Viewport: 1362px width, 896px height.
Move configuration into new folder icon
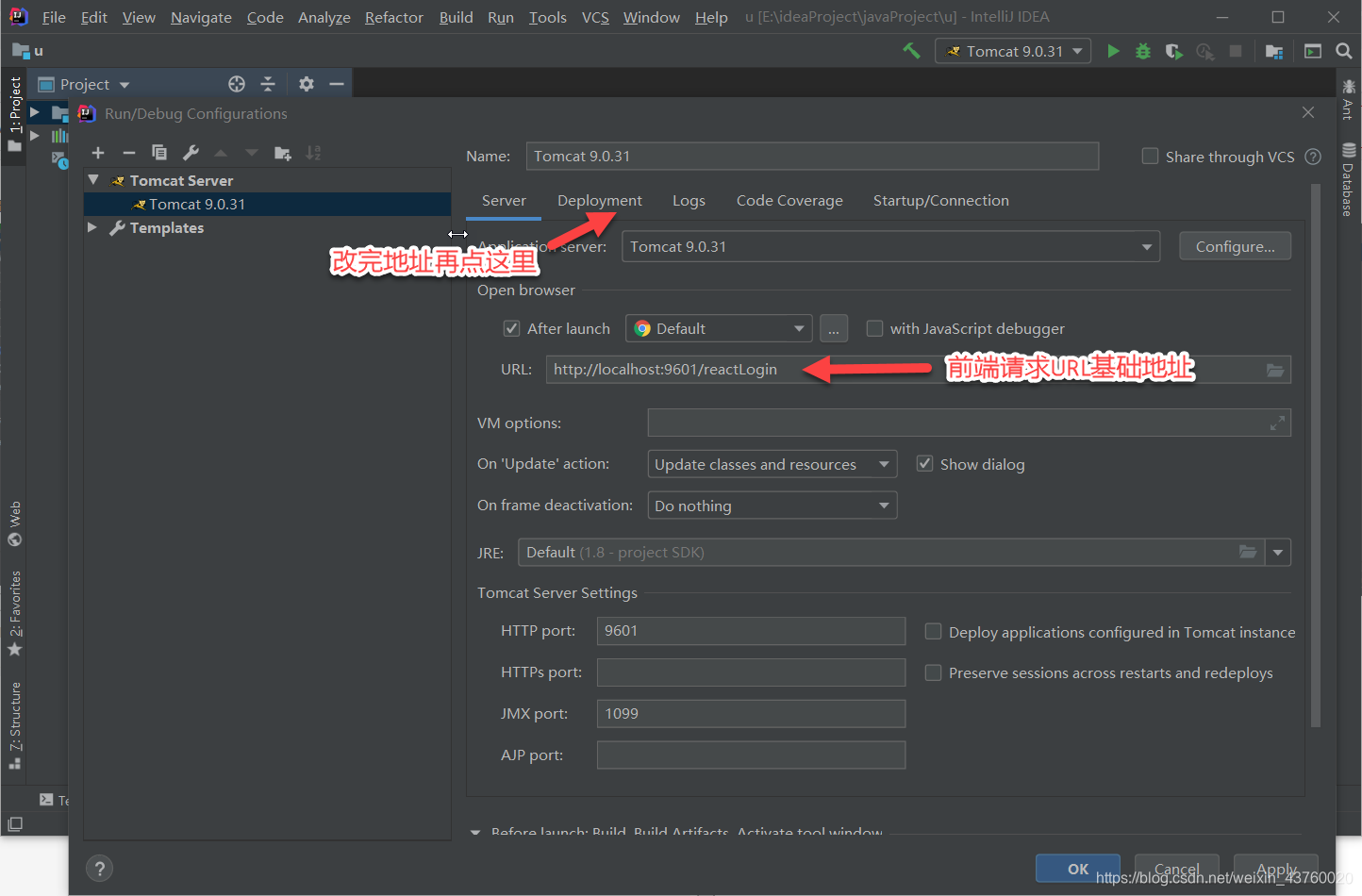pos(283,153)
